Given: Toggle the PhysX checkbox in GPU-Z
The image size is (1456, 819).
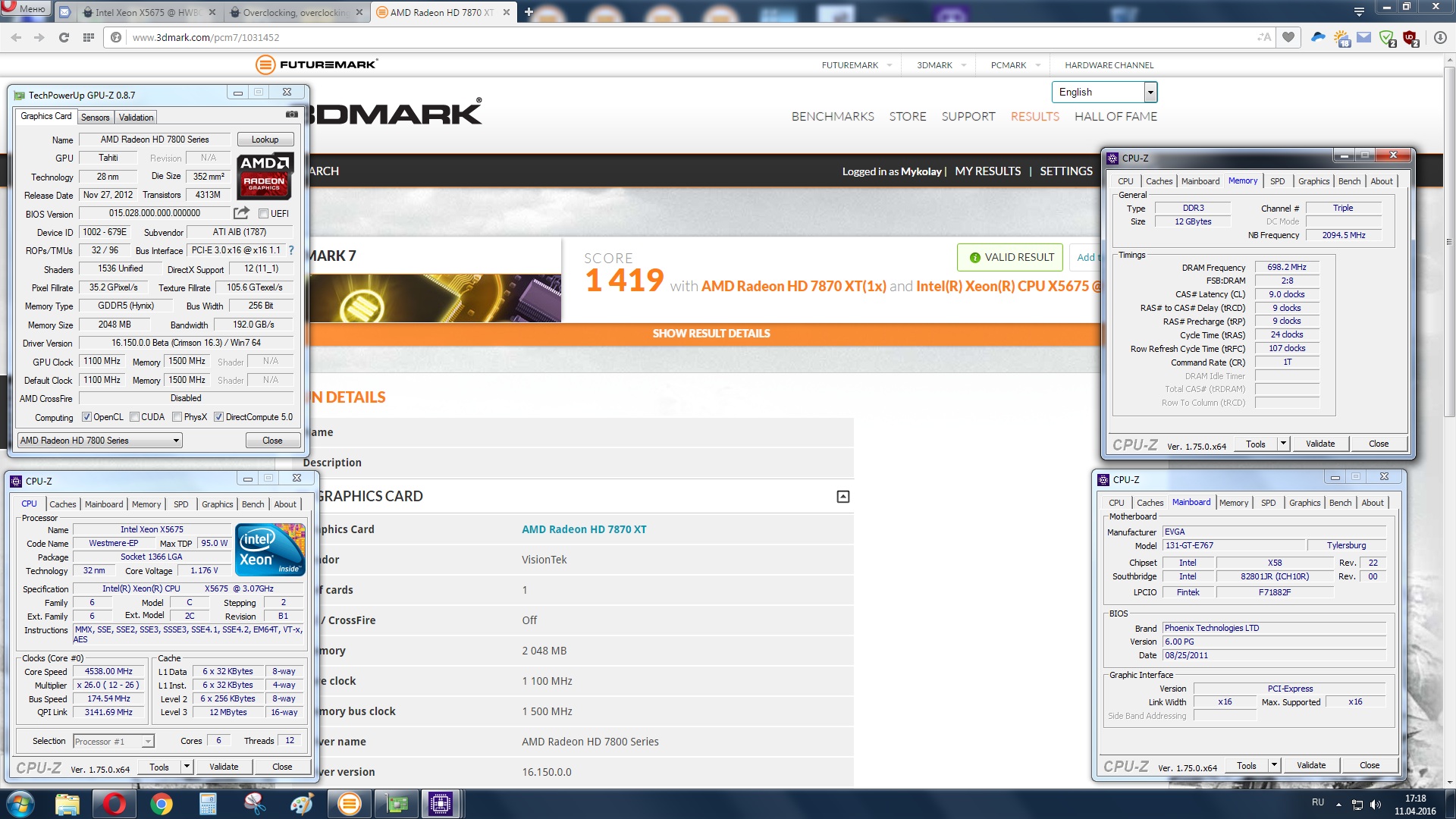Looking at the screenshot, I should [177, 417].
